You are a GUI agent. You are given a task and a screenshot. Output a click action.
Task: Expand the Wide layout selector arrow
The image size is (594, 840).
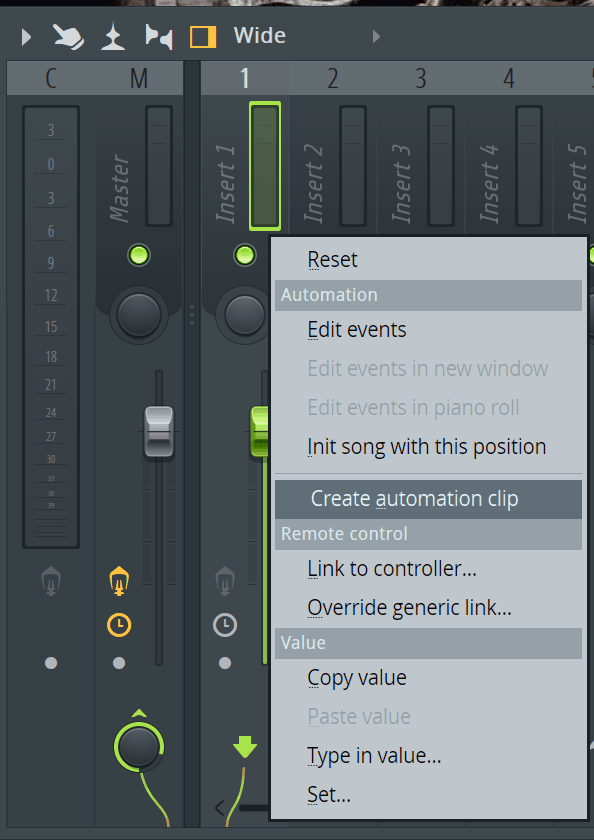click(x=376, y=36)
